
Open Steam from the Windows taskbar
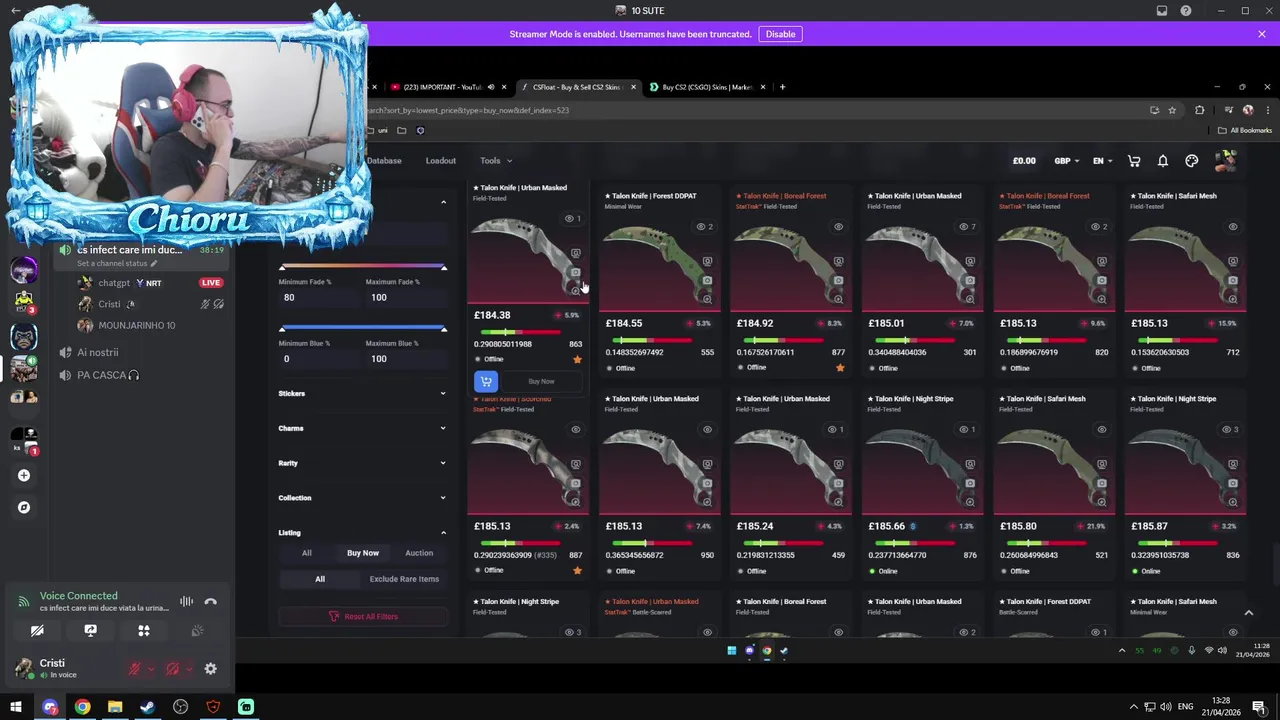coord(147,707)
